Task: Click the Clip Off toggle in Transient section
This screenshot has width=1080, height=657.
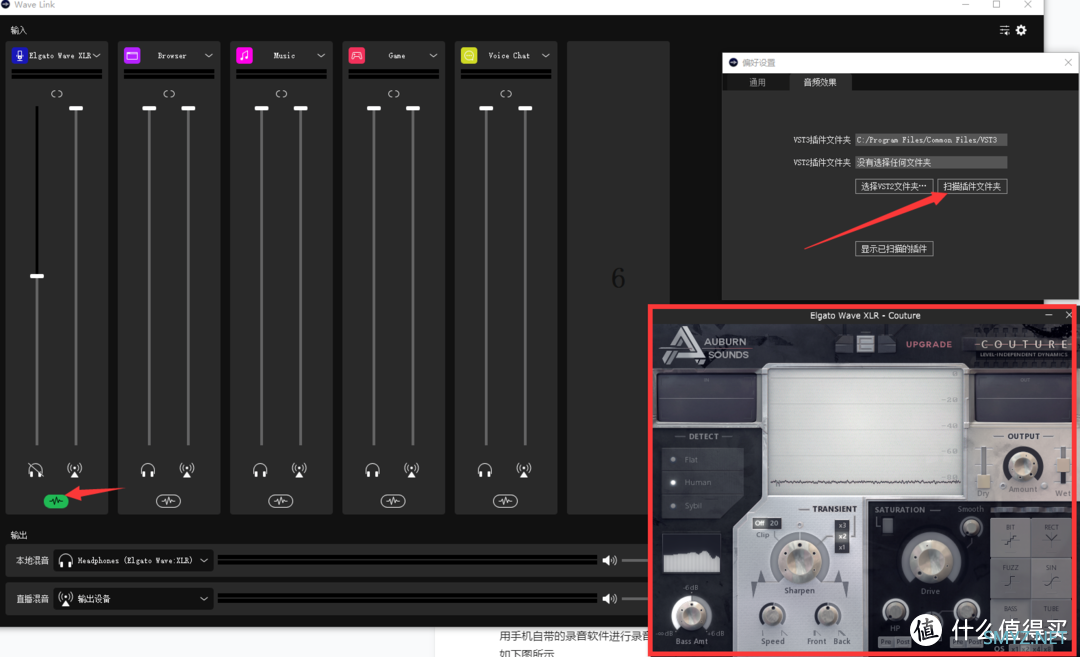Action: 760,523
